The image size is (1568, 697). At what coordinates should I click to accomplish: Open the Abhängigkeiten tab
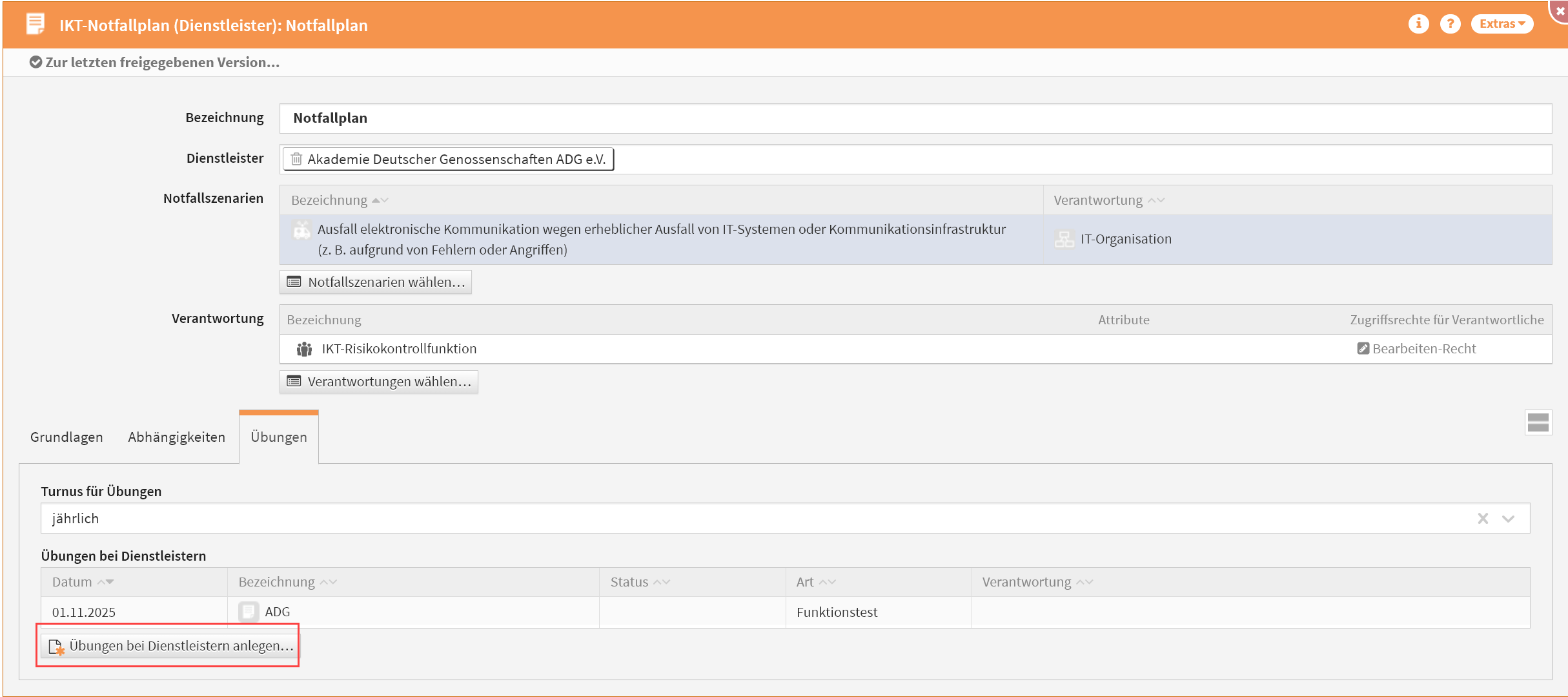point(176,437)
